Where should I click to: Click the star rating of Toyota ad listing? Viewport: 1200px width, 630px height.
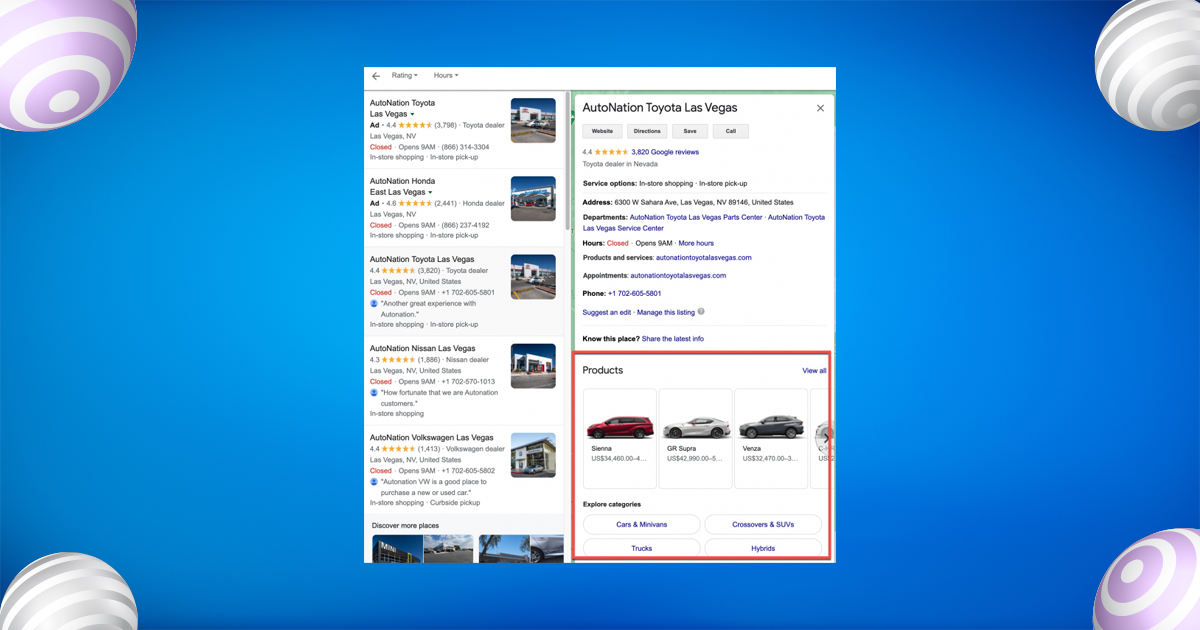tap(415, 125)
